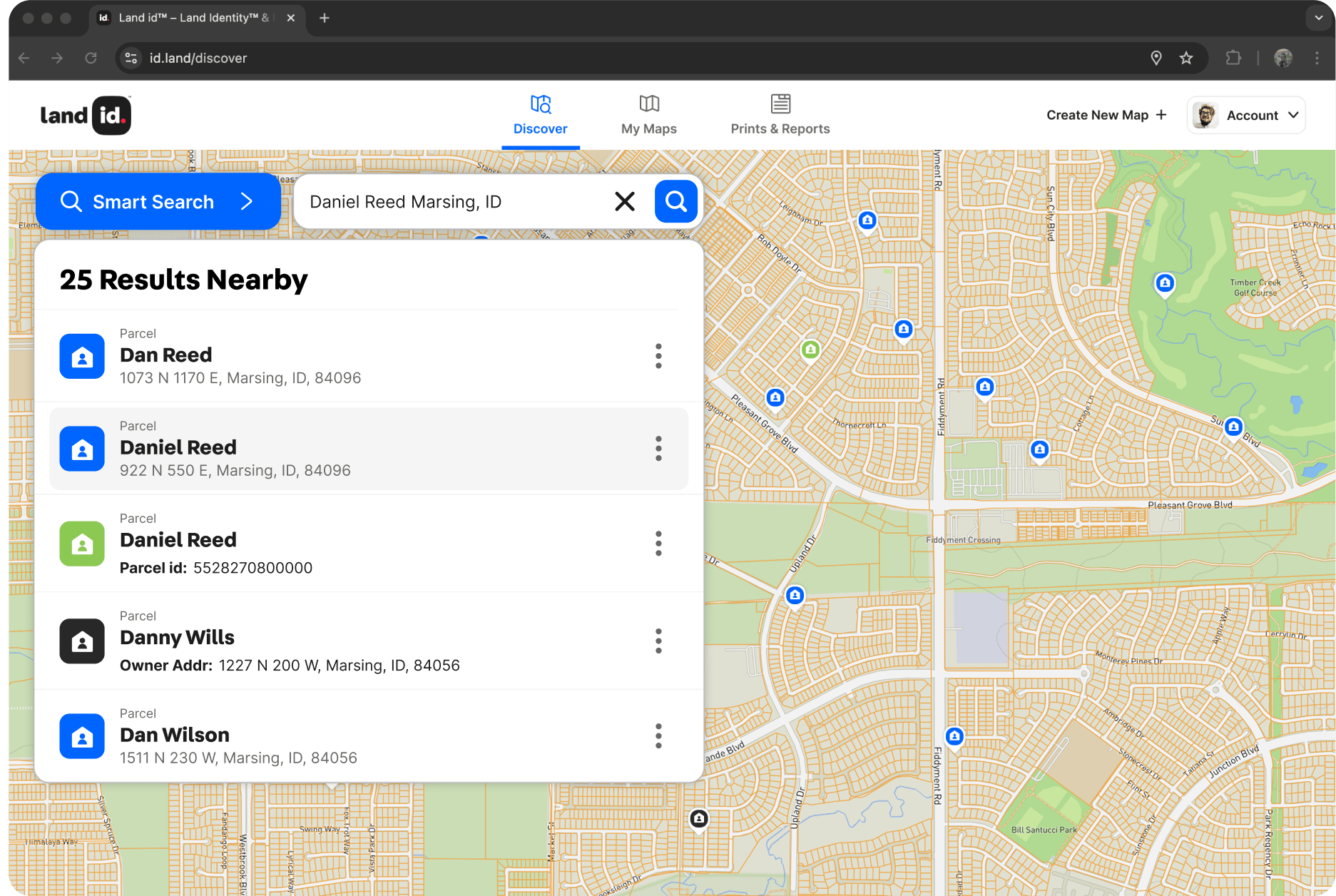
Task: Open more options for Daniel Reed parcel id row
Action: click(658, 544)
